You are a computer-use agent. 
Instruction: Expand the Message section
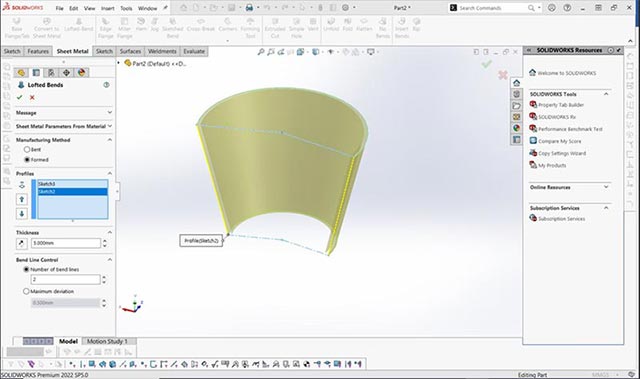point(109,112)
